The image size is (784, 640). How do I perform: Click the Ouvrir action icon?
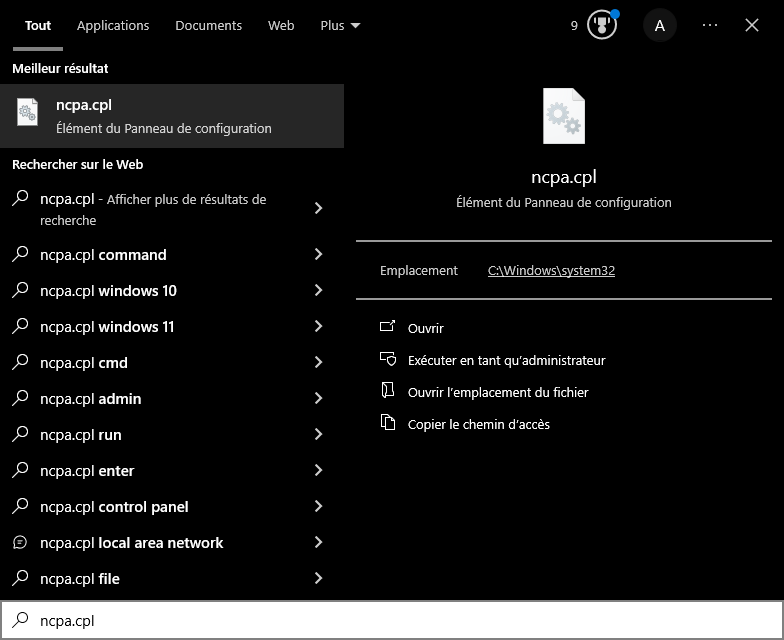tap(388, 328)
